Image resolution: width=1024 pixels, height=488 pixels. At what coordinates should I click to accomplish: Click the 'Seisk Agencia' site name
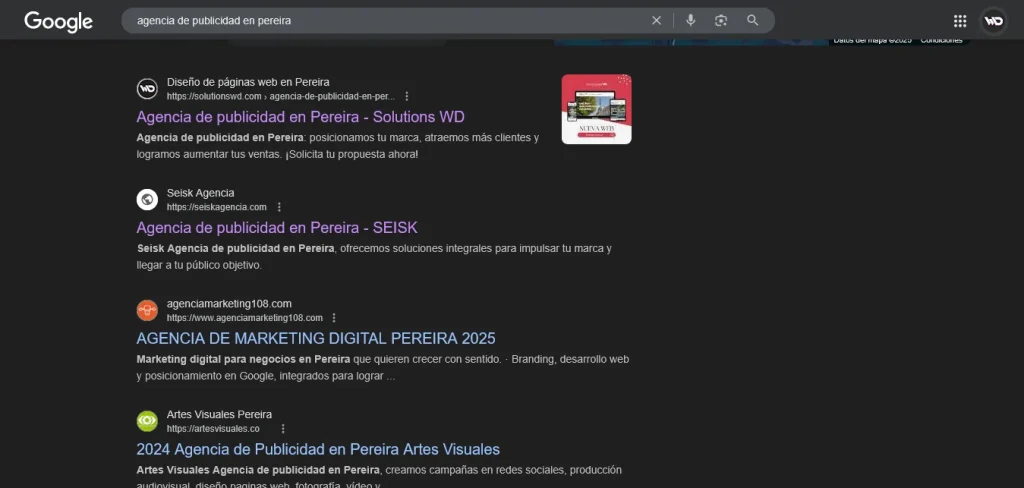click(x=200, y=193)
